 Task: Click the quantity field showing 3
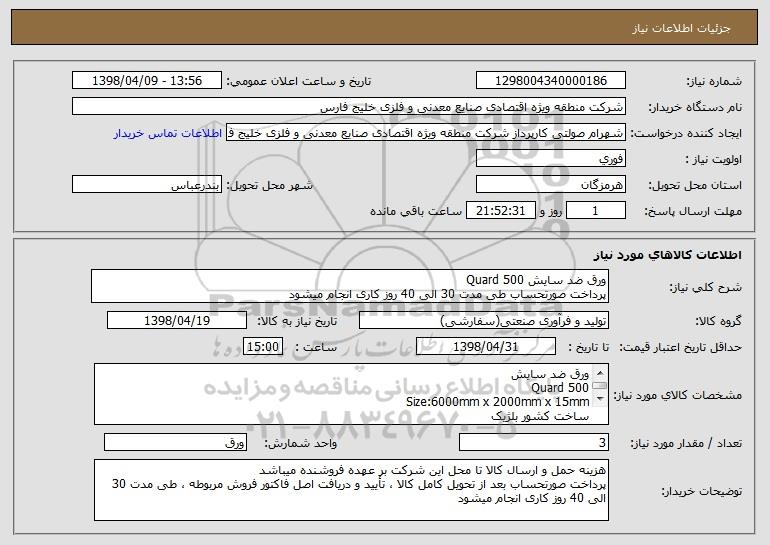534,442
